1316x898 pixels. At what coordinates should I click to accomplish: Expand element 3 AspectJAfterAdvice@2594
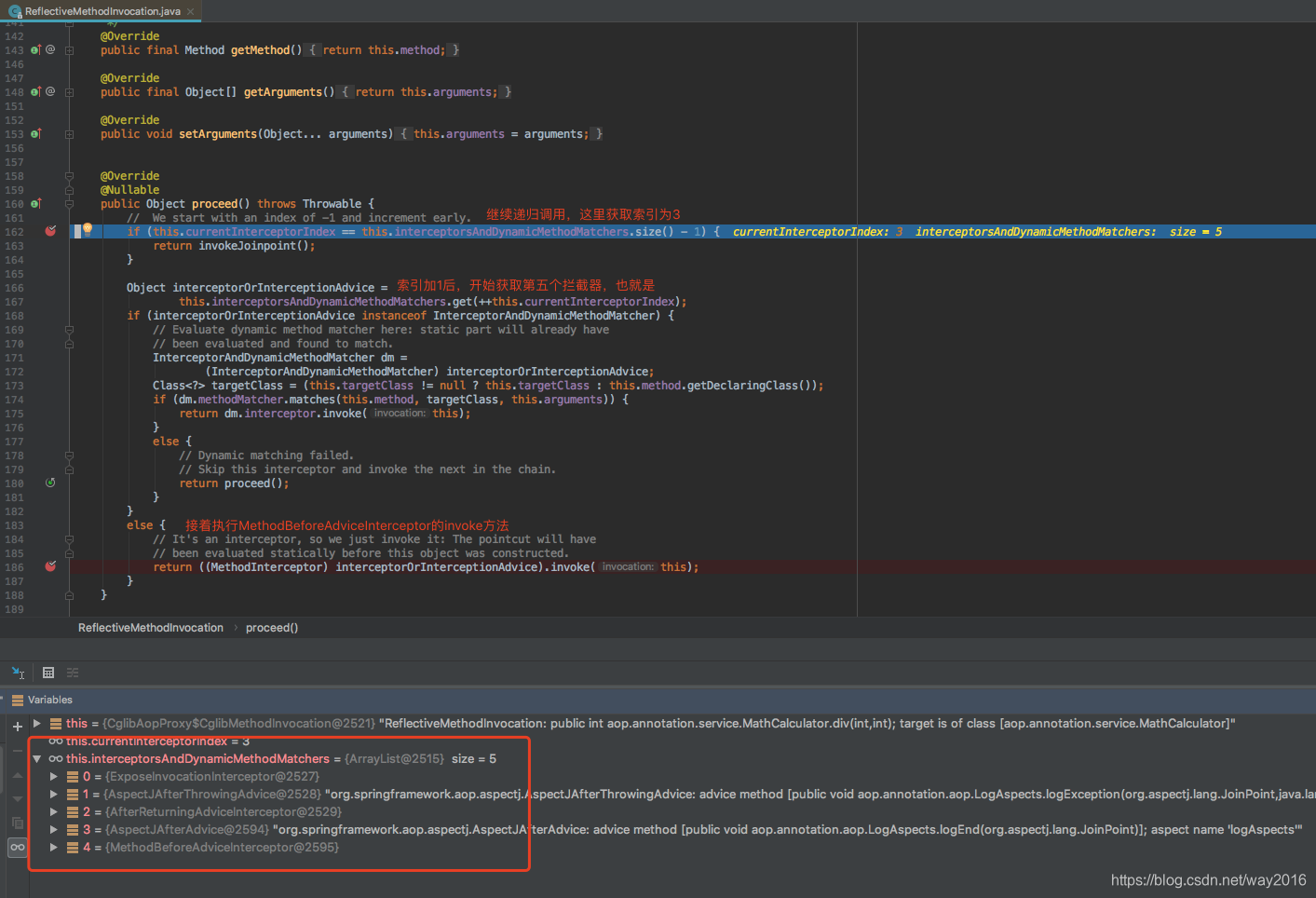click(x=54, y=830)
